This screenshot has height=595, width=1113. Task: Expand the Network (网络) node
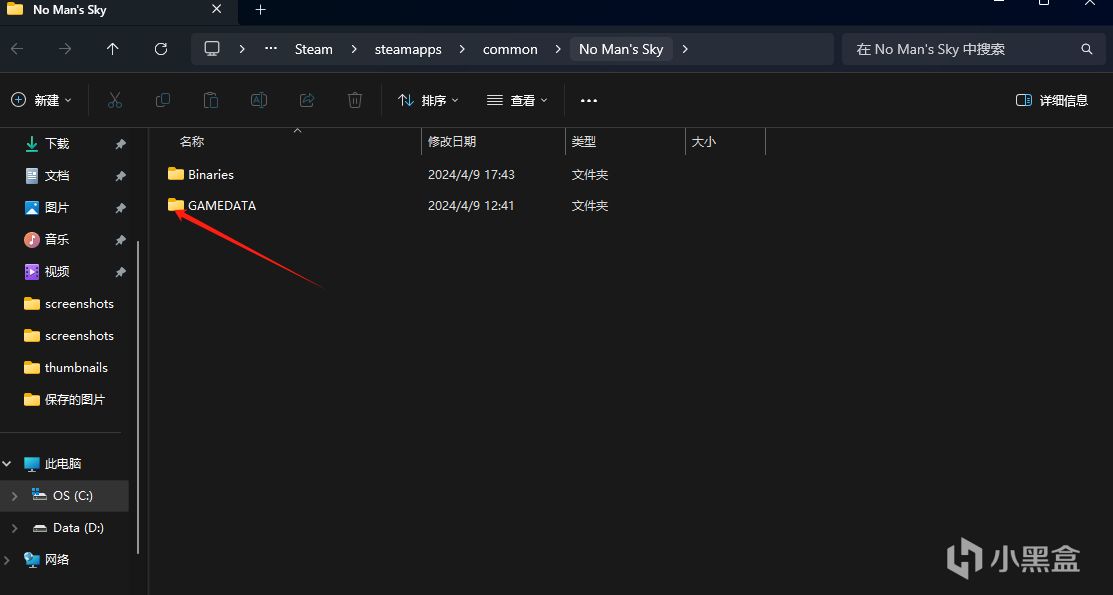pyautogui.click(x=7, y=560)
